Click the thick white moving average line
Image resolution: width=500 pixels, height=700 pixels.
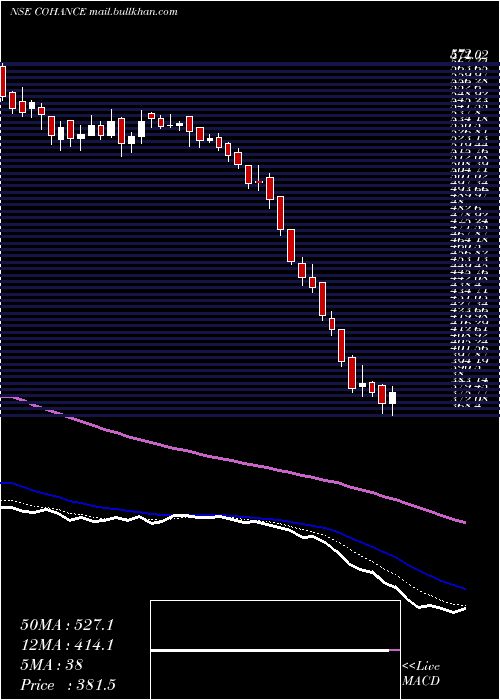point(232,519)
